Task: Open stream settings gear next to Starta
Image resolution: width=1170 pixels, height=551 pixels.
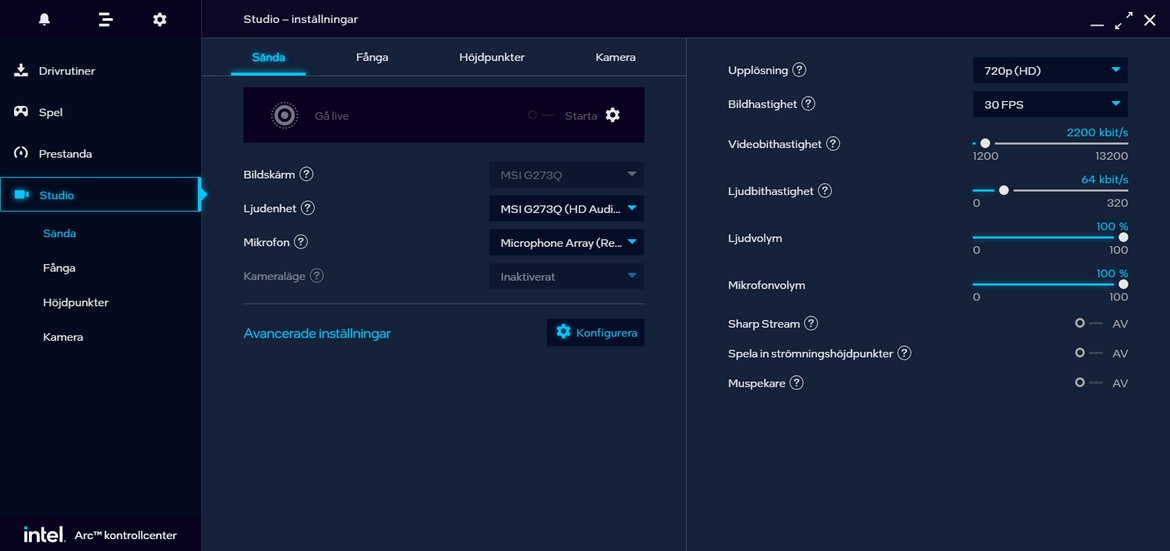Action: tap(613, 115)
